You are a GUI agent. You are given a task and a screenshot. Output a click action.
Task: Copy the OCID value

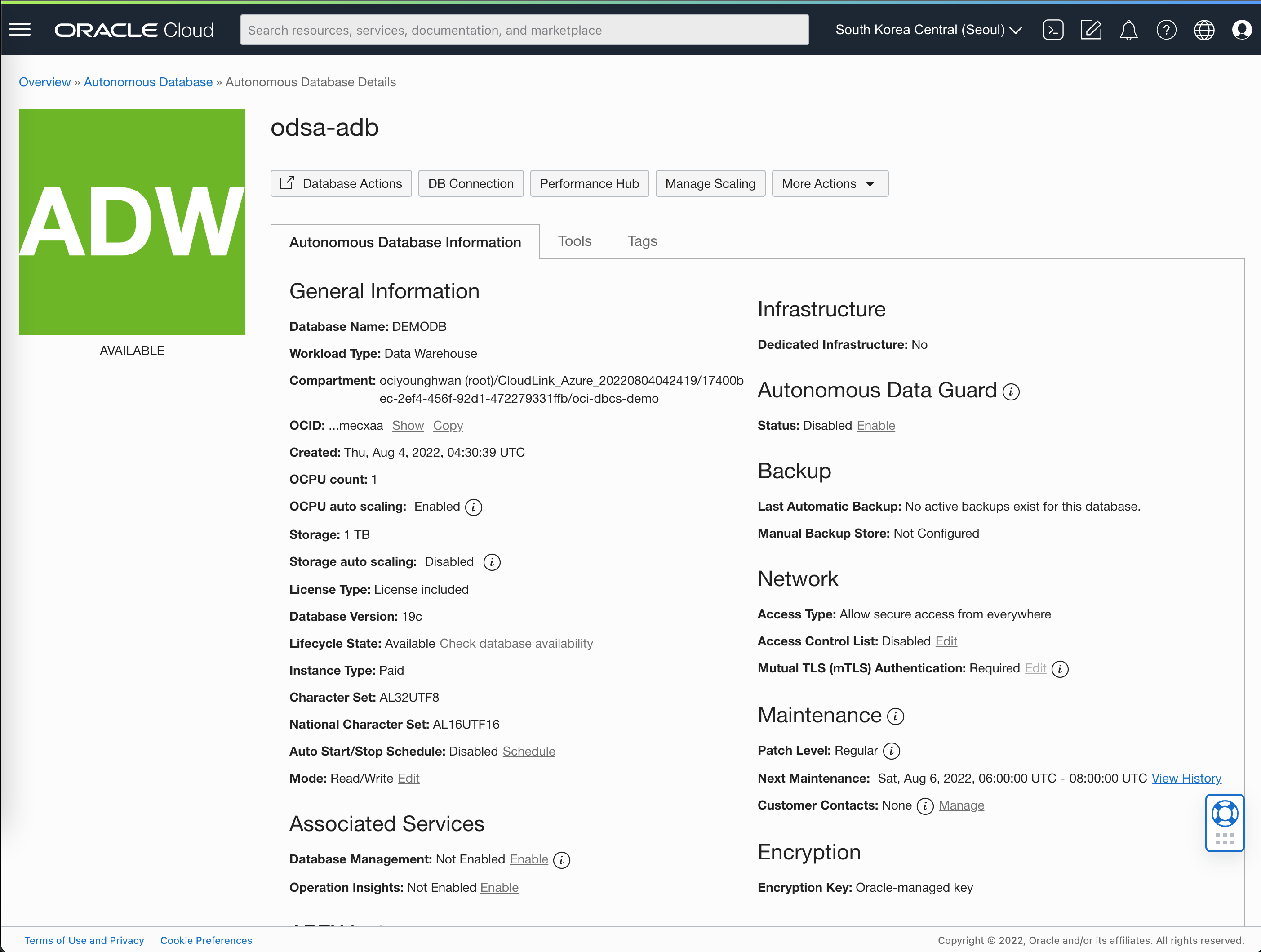coord(448,426)
